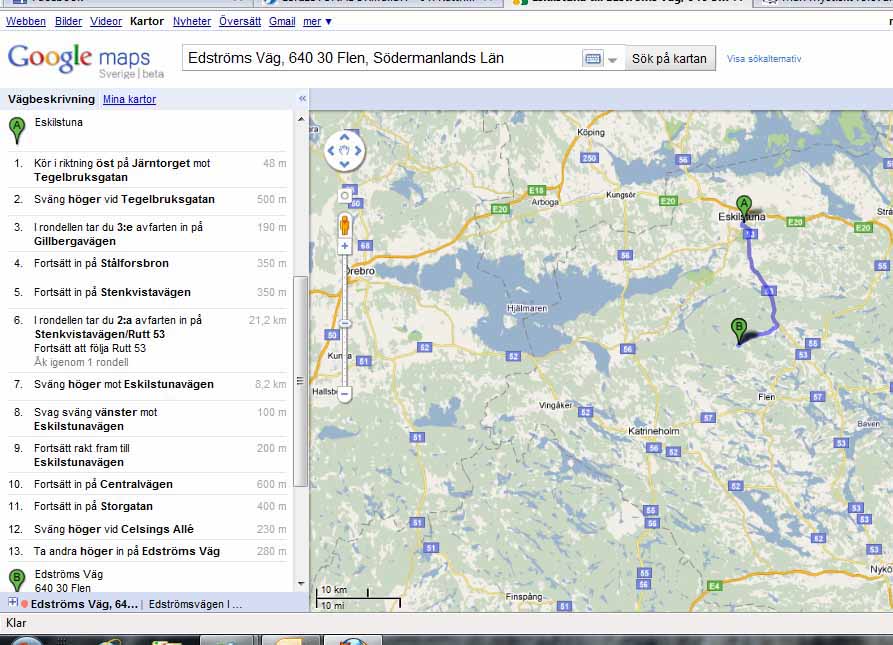Open keyboard options dropdown arrow in search field

pyautogui.click(x=612, y=59)
